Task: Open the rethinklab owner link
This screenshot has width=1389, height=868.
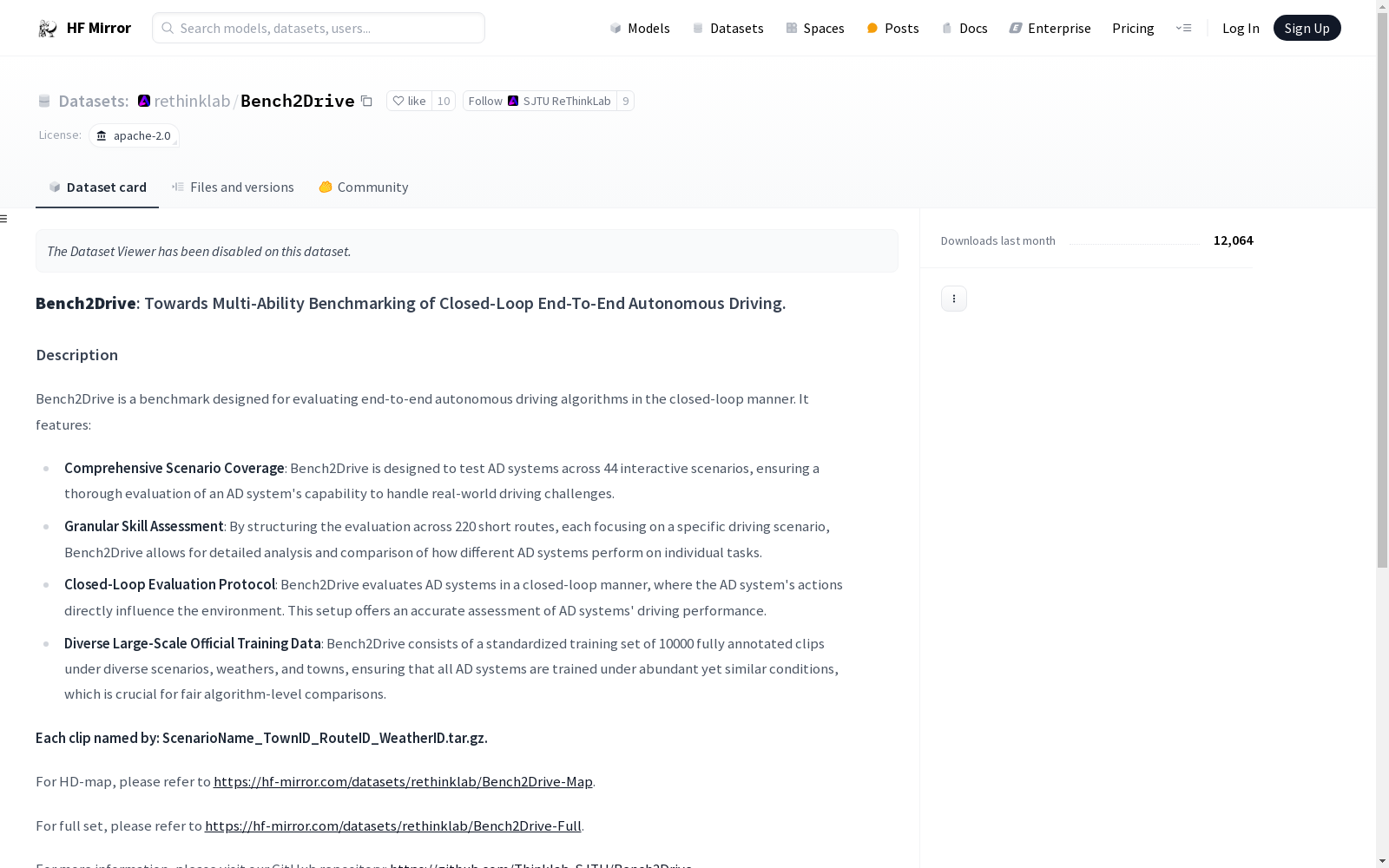Action: [x=192, y=101]
